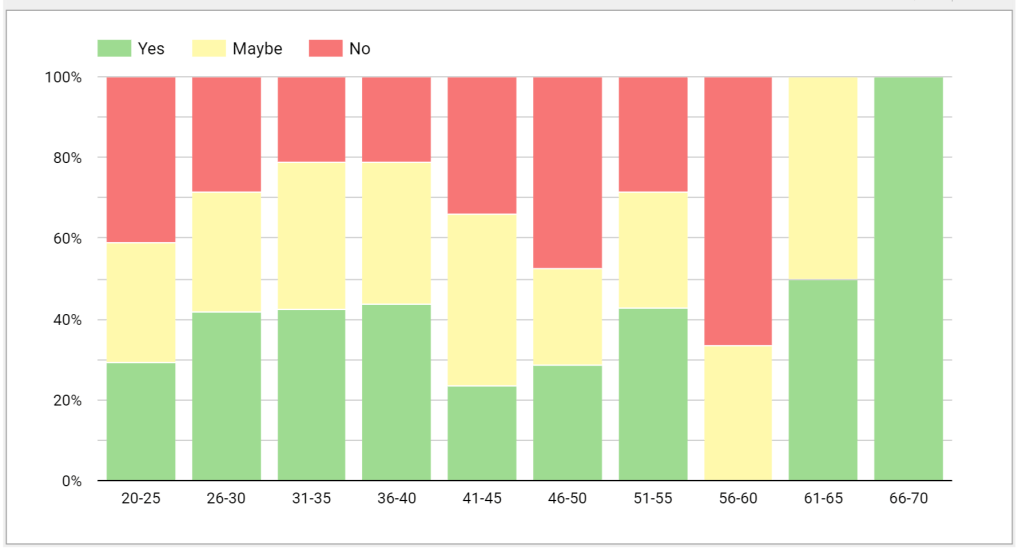Click the red No segment for 20-25
Viewport: 1022px width, 552px height.
click(x=141, y=159)
